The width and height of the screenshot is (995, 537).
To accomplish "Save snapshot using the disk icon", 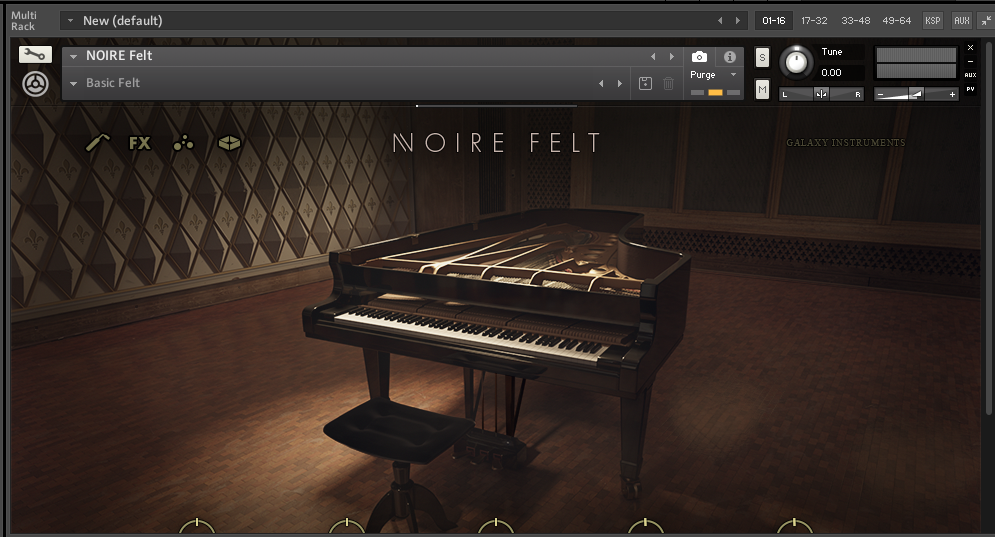I will click(645, 83).
